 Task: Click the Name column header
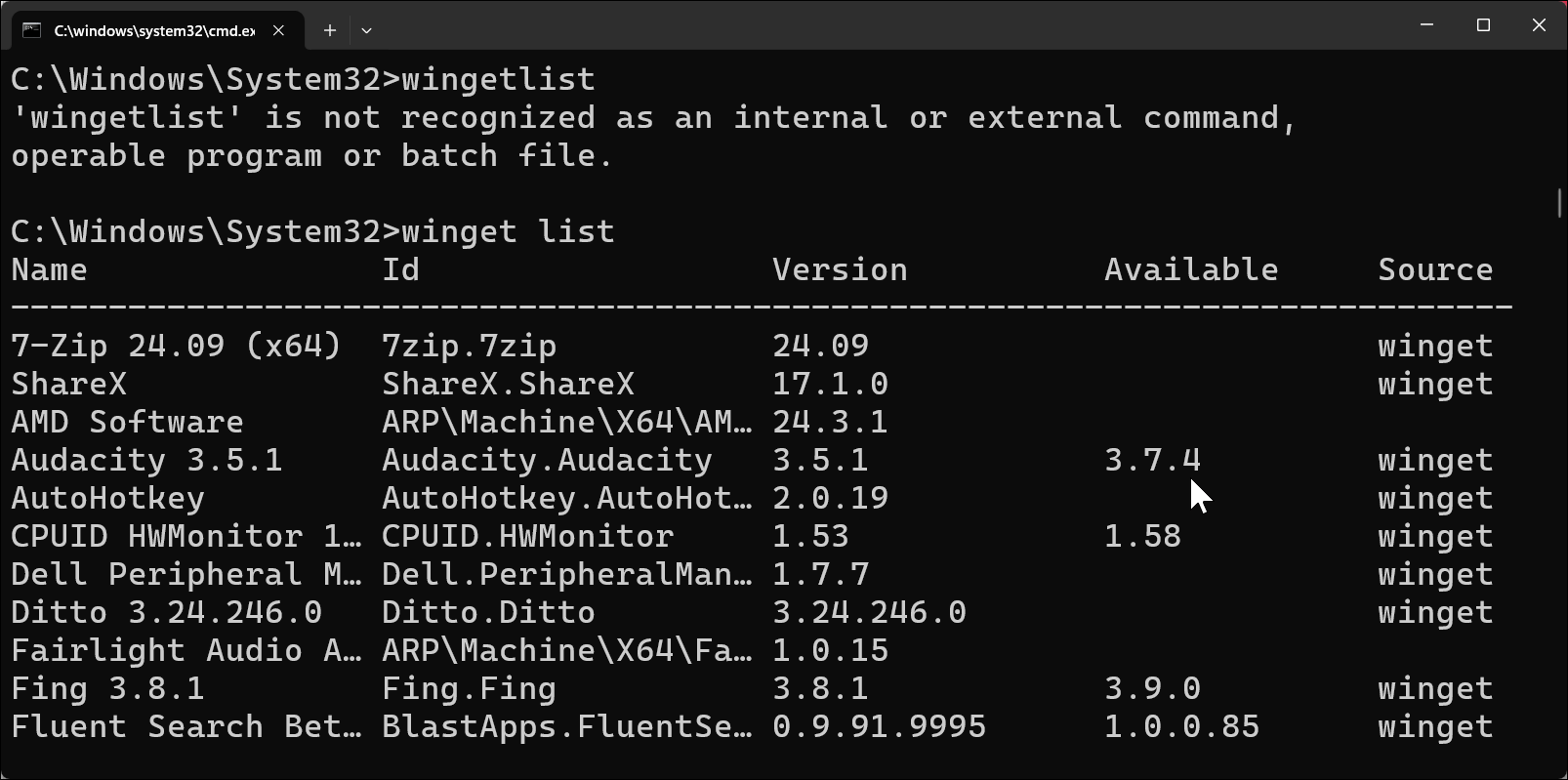point(49,269)
